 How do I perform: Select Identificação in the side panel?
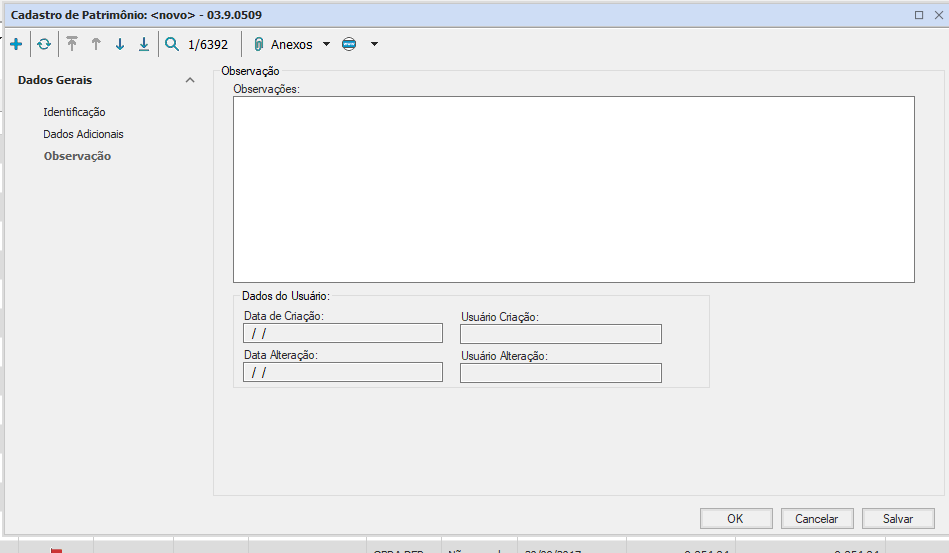[74, 112]
